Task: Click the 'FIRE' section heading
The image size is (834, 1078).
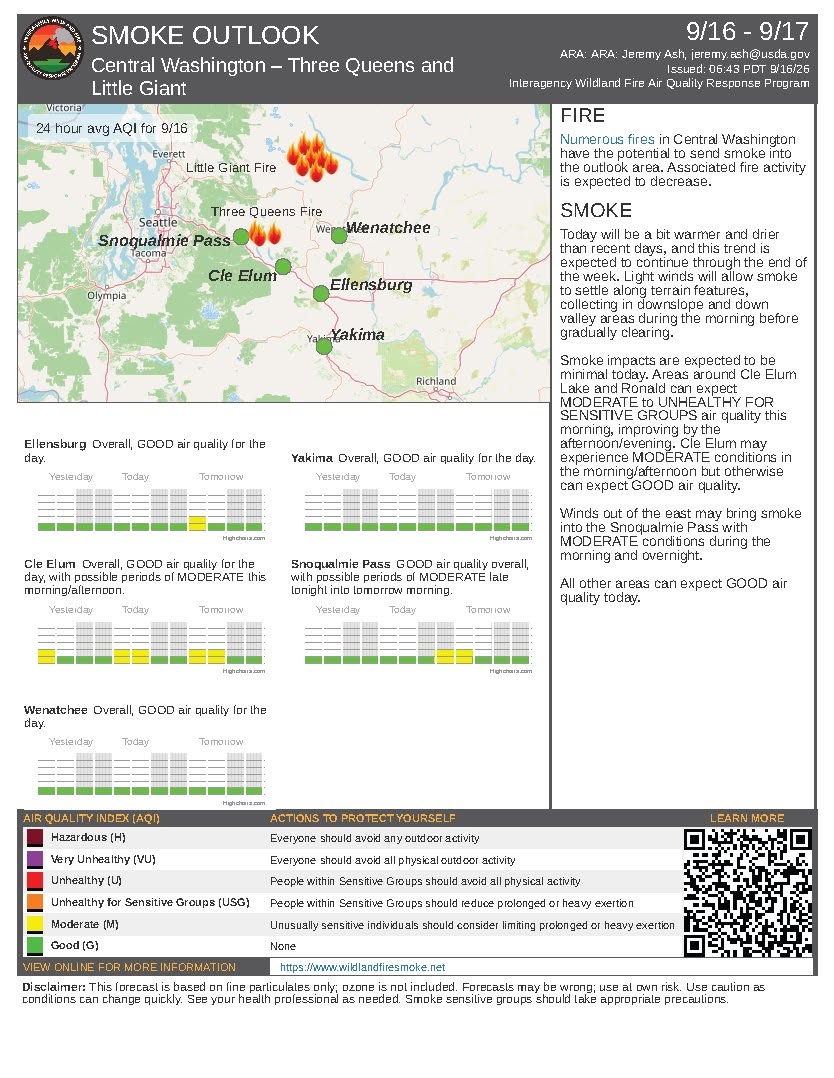Action: [582, 116]
